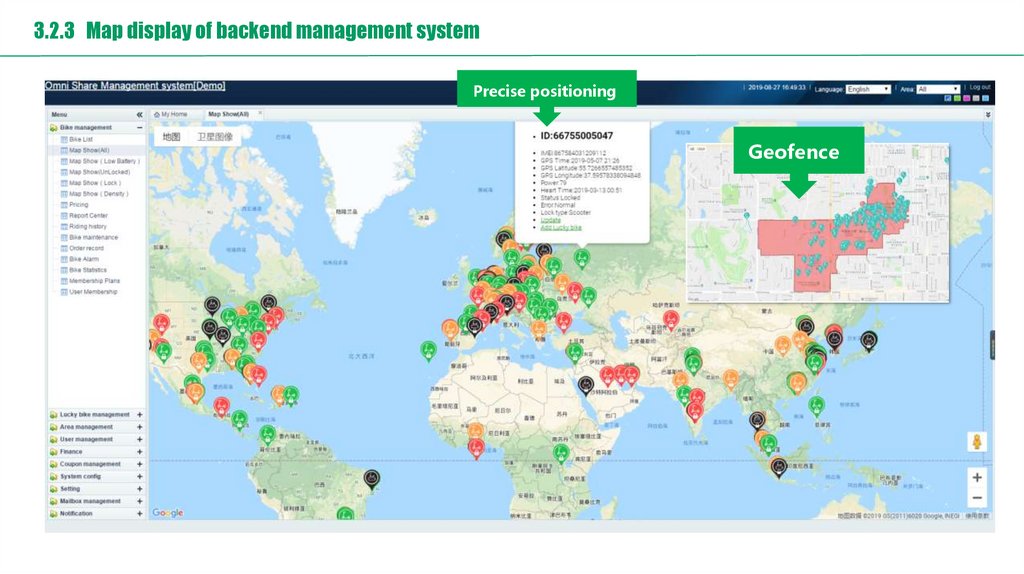This screenshot has height=574, width=1024.
Task: Click the red marker in Central Asia
Action: click(x=670, y=321)
